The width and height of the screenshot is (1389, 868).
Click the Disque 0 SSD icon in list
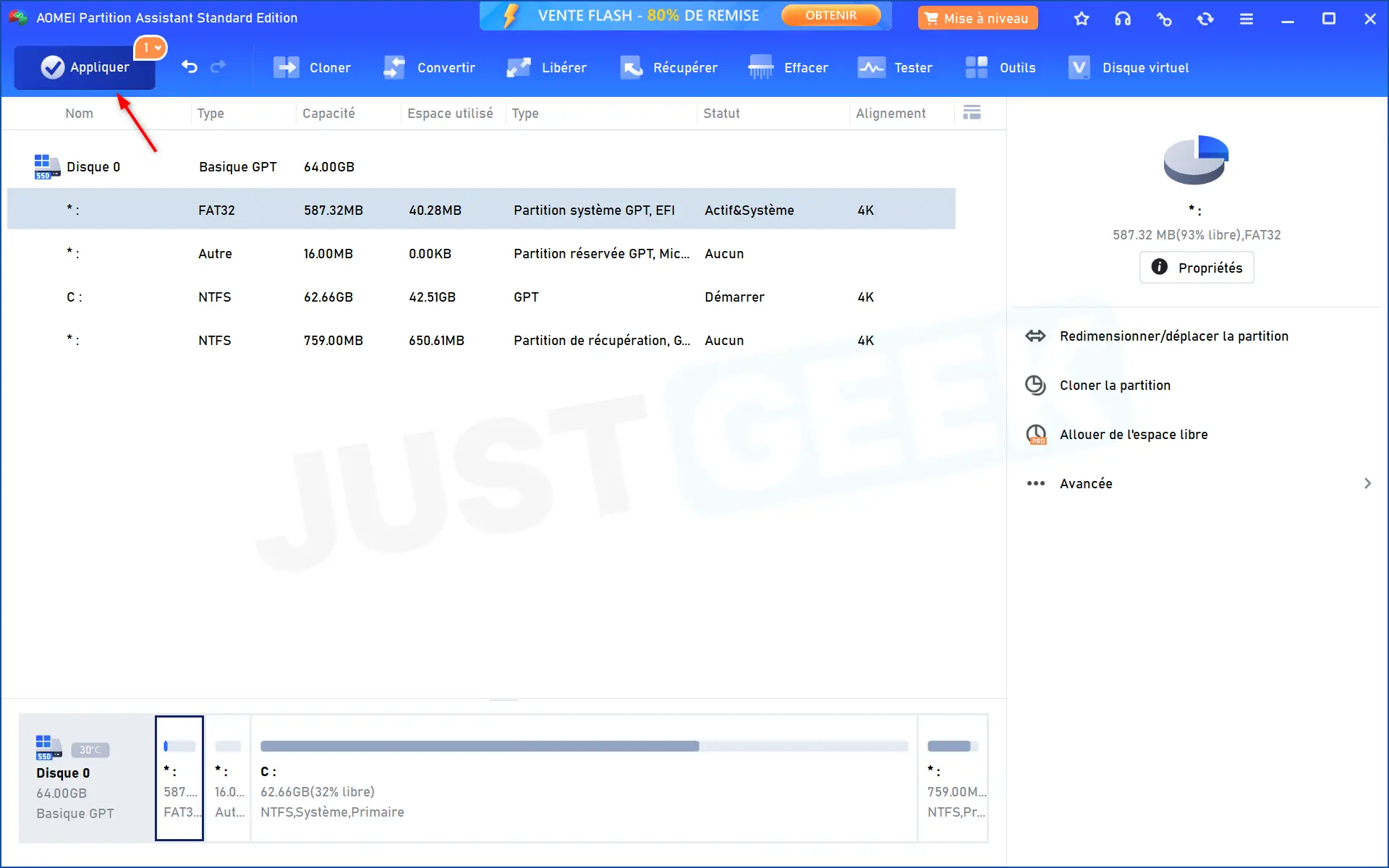[47, 166]
